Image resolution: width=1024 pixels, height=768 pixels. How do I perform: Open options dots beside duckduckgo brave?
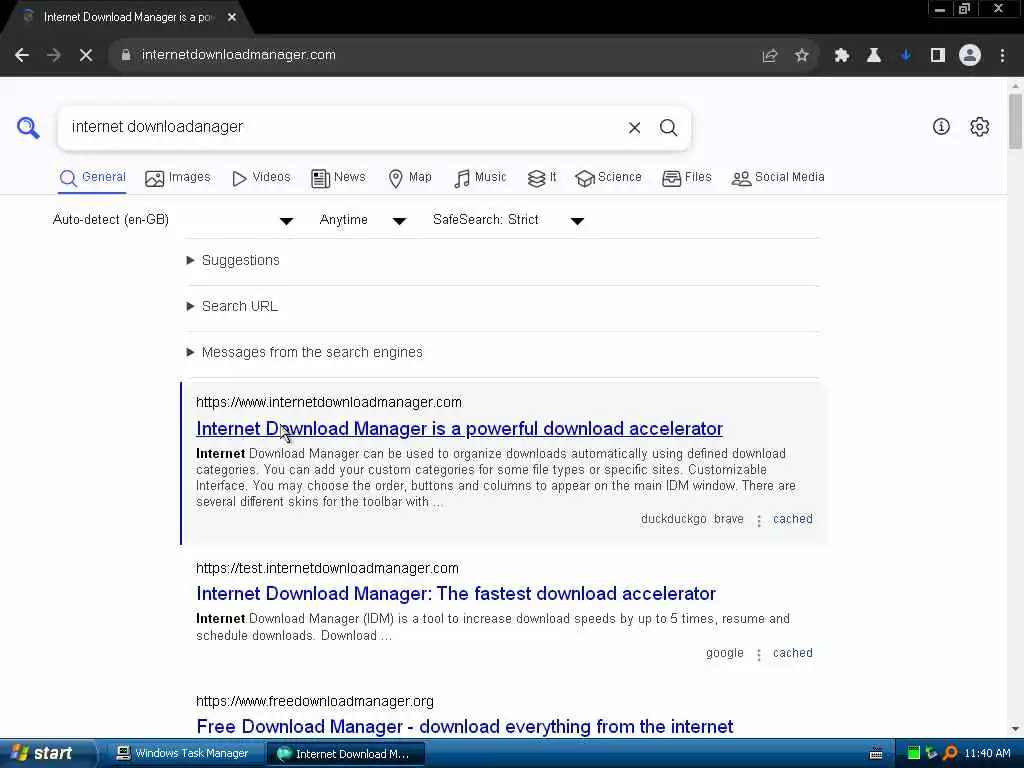tap(759, 520)
